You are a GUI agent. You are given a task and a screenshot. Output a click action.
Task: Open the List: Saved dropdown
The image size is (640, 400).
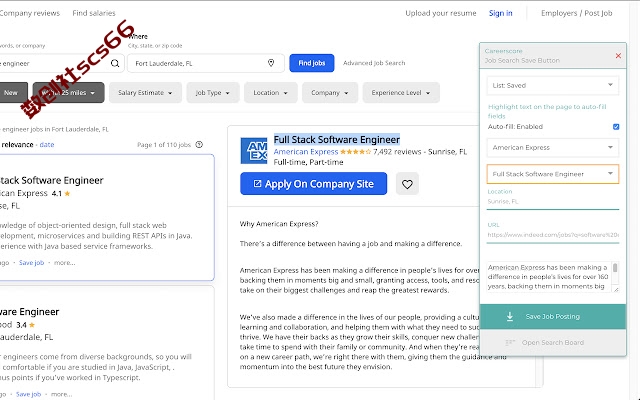(x=553, y=85)
